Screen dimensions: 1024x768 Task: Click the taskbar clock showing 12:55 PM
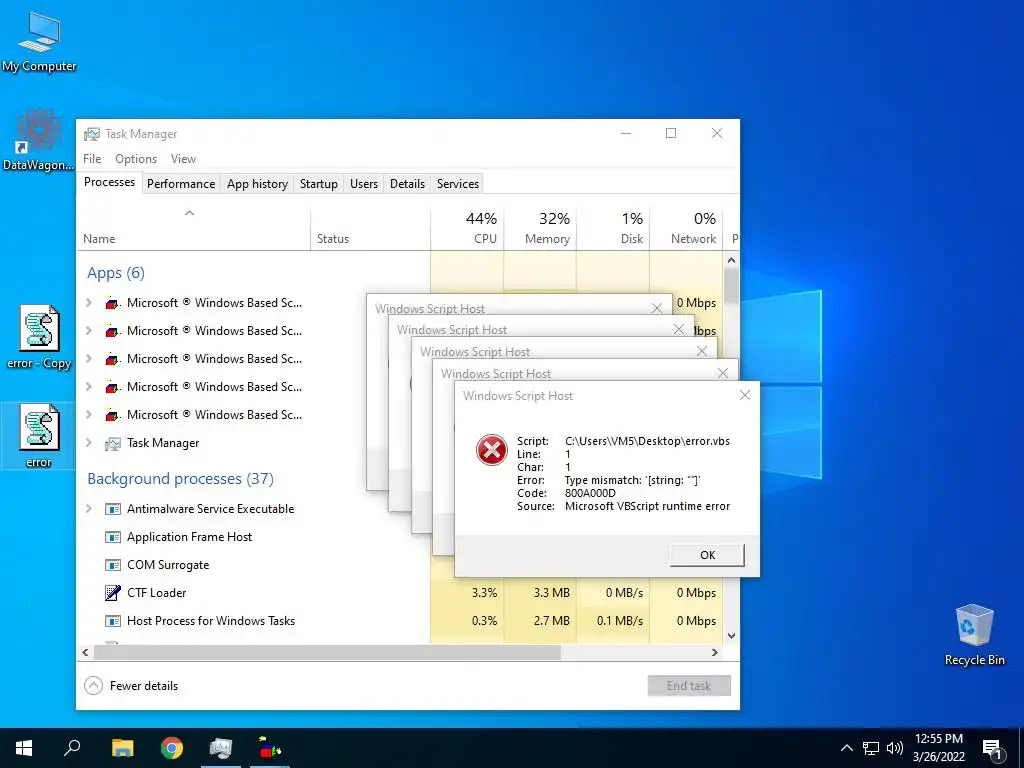(x=938, y=748)
